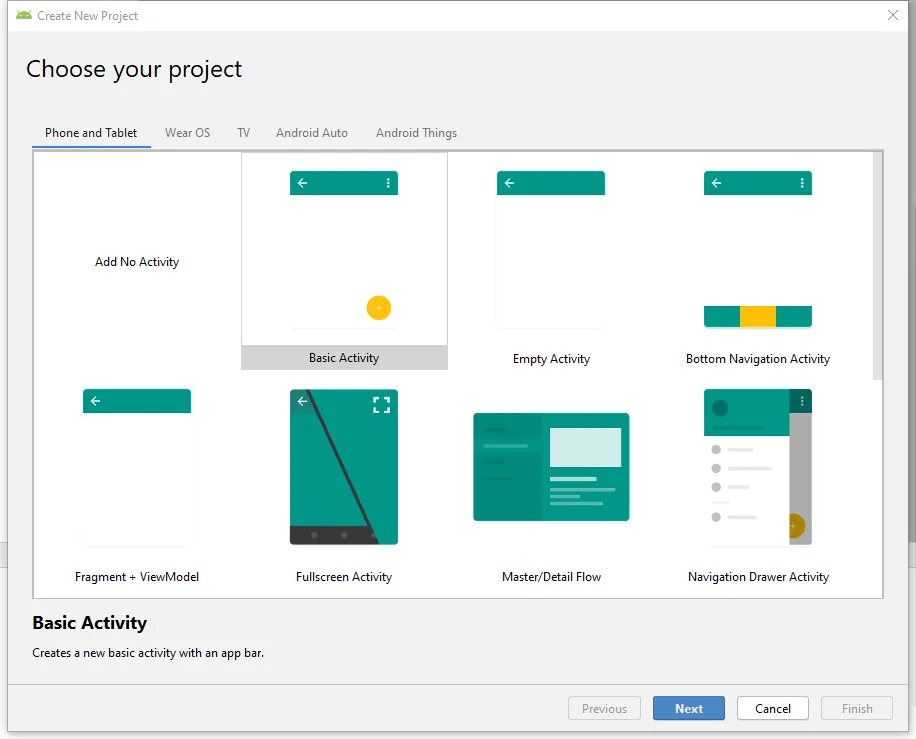Viewport: 916px width, 739px height.
Task: Click the Fullscreen Activity label
Action: click(344, 577)
